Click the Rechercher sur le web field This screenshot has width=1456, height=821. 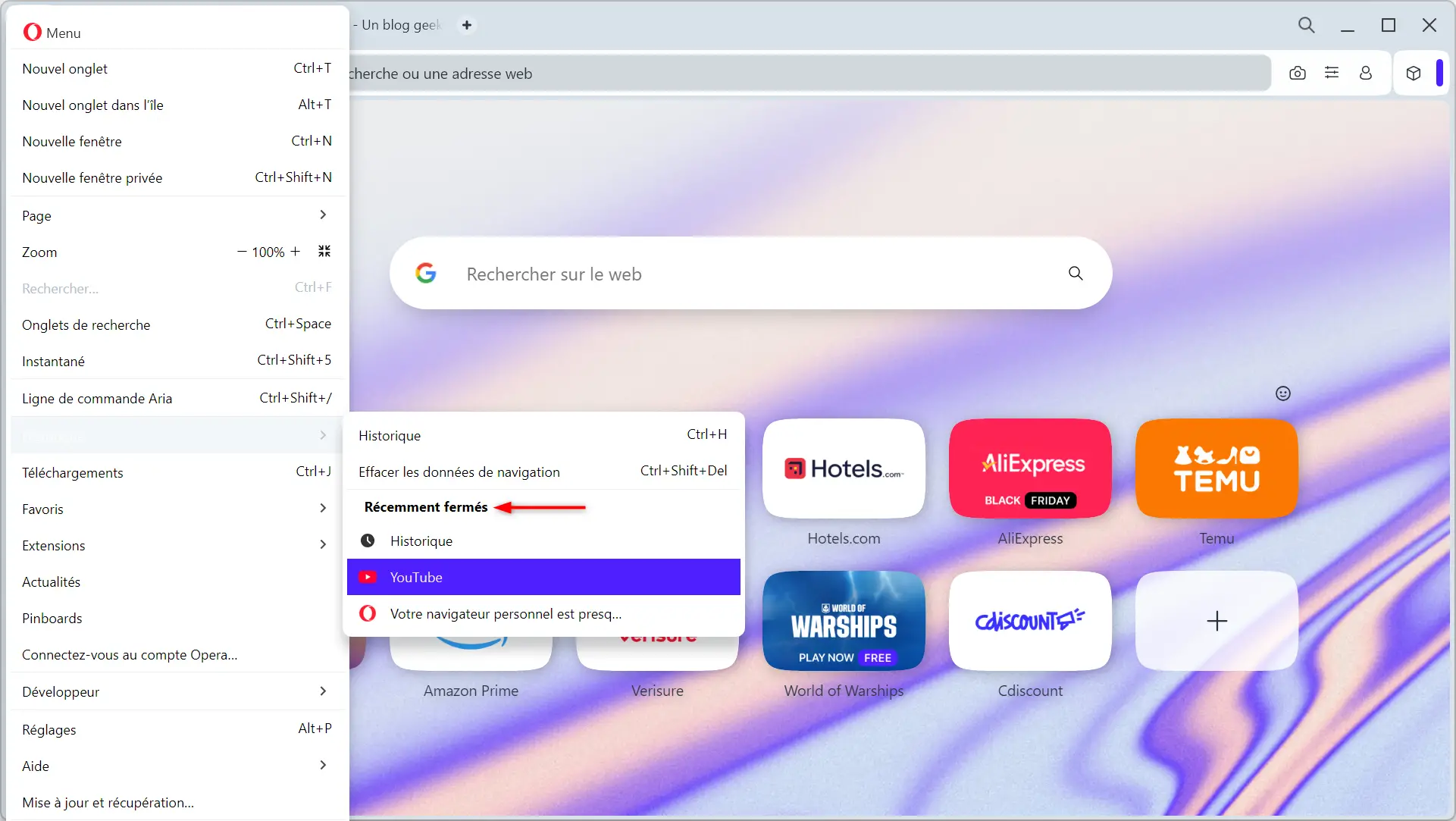(x=750, y=273)
